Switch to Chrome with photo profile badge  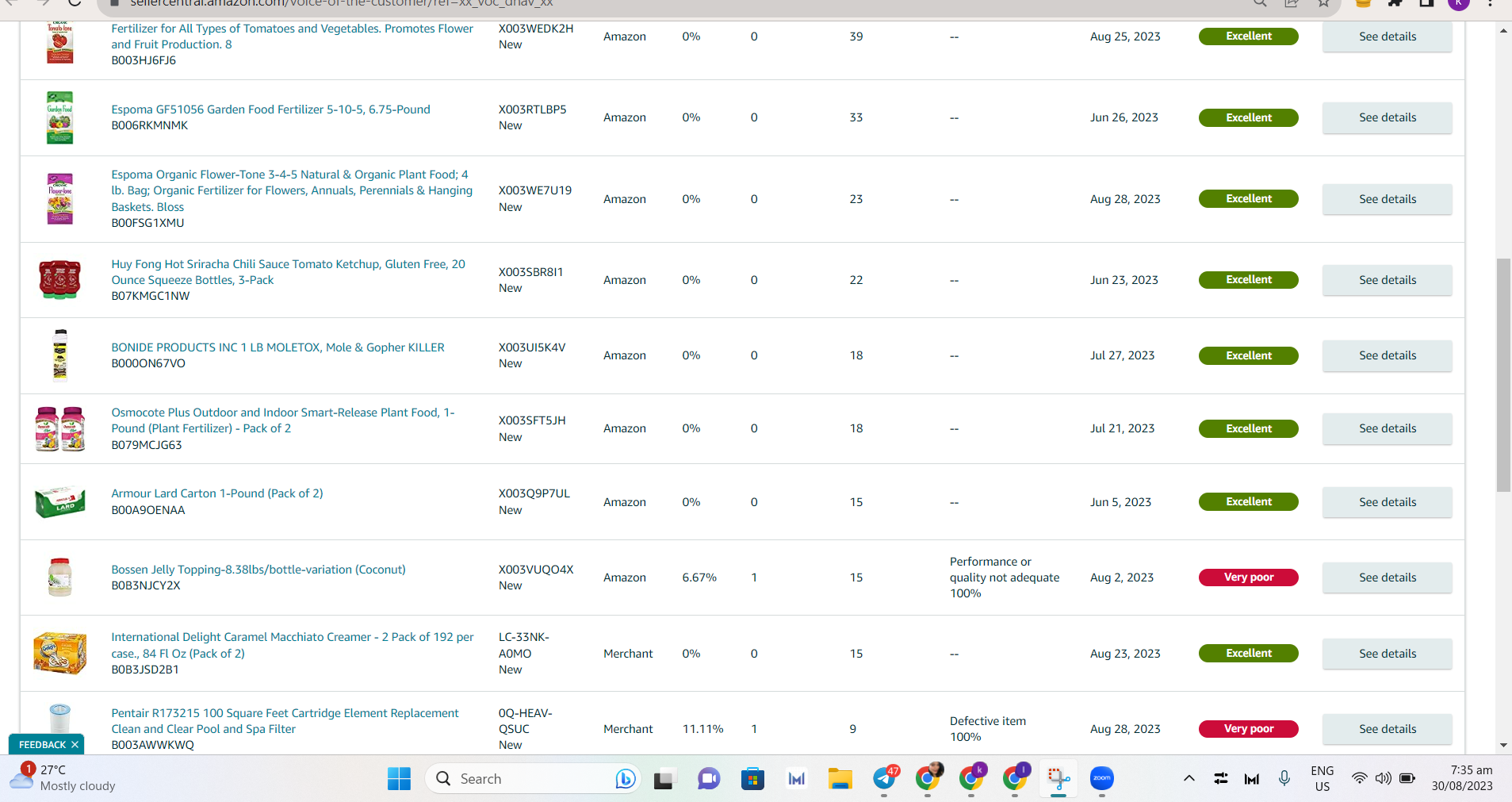pos(928,778)
